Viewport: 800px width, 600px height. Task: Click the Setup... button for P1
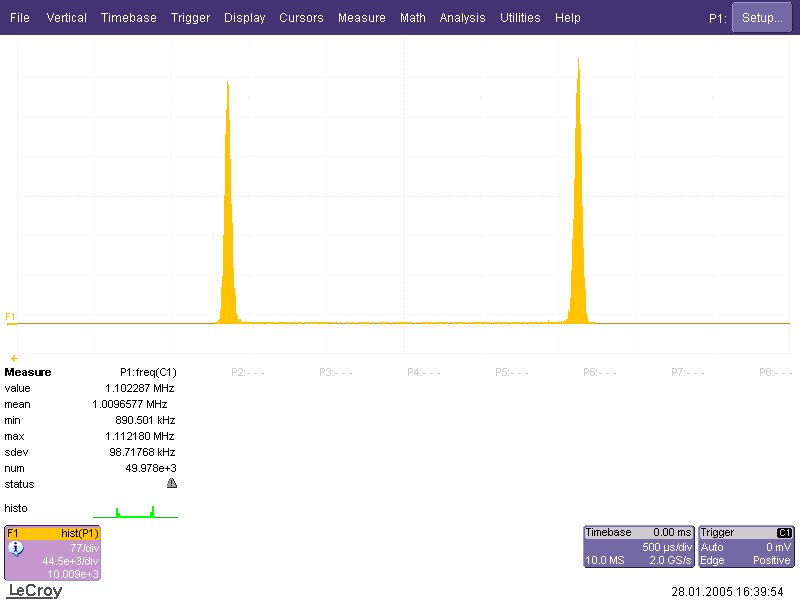(761, 18)
